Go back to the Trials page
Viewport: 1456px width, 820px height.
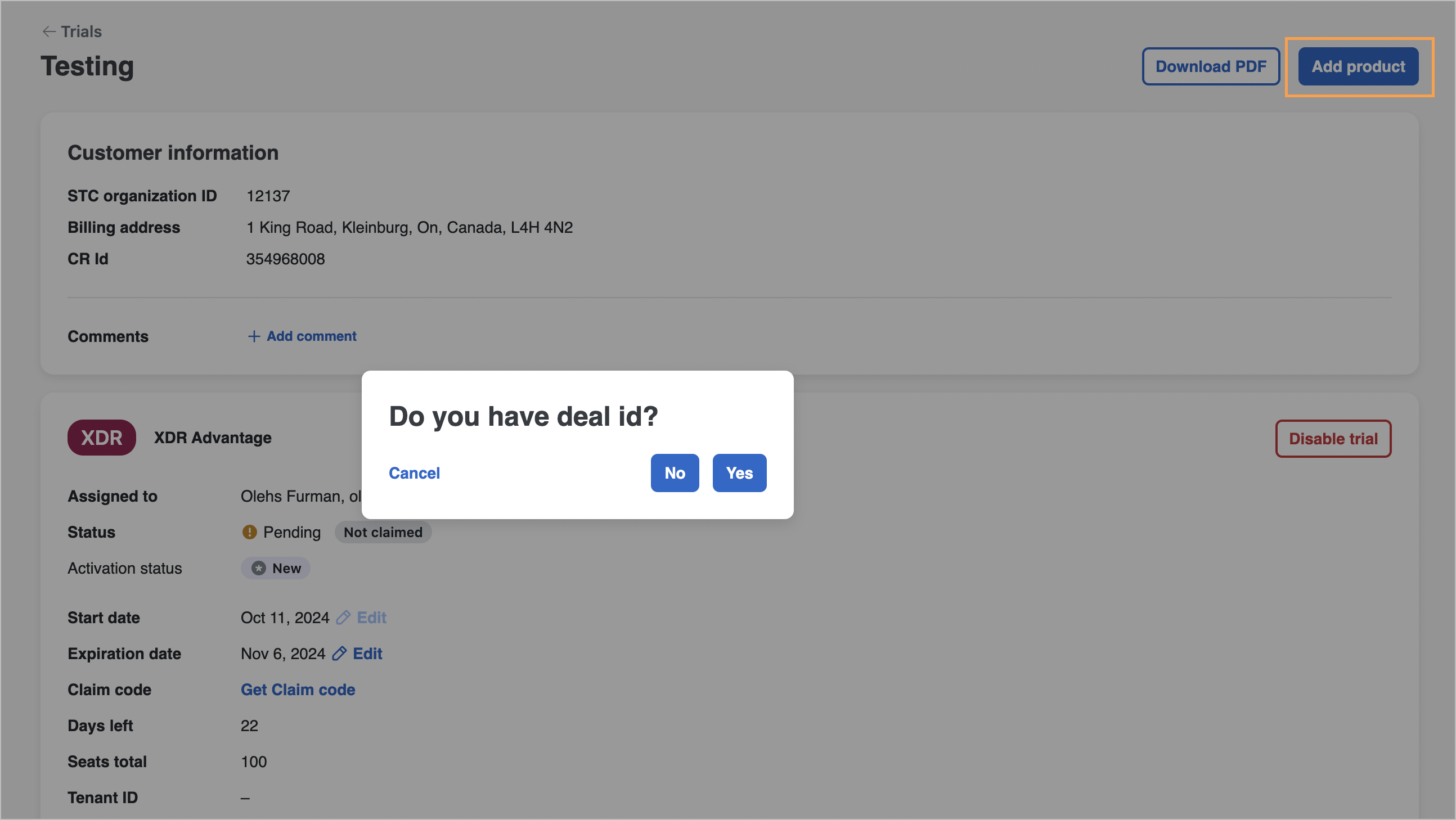[x=82, y=31]
